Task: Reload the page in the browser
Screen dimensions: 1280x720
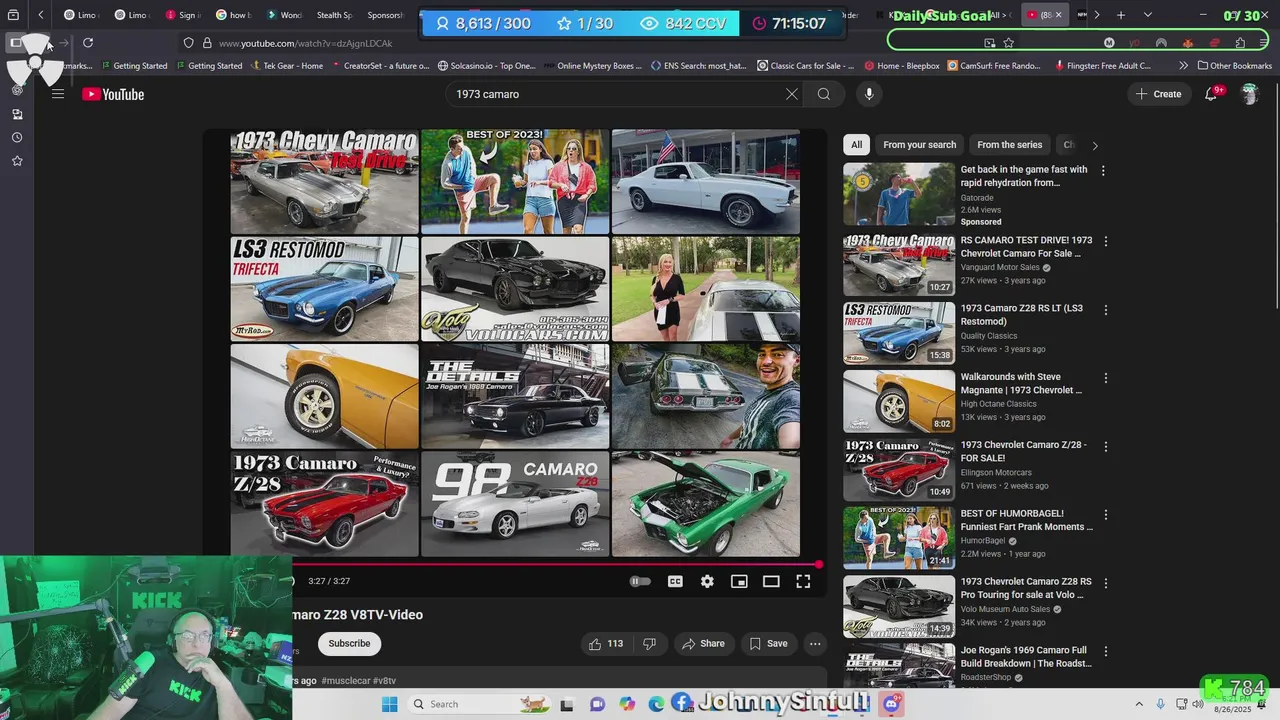Action: coord(88,43)
